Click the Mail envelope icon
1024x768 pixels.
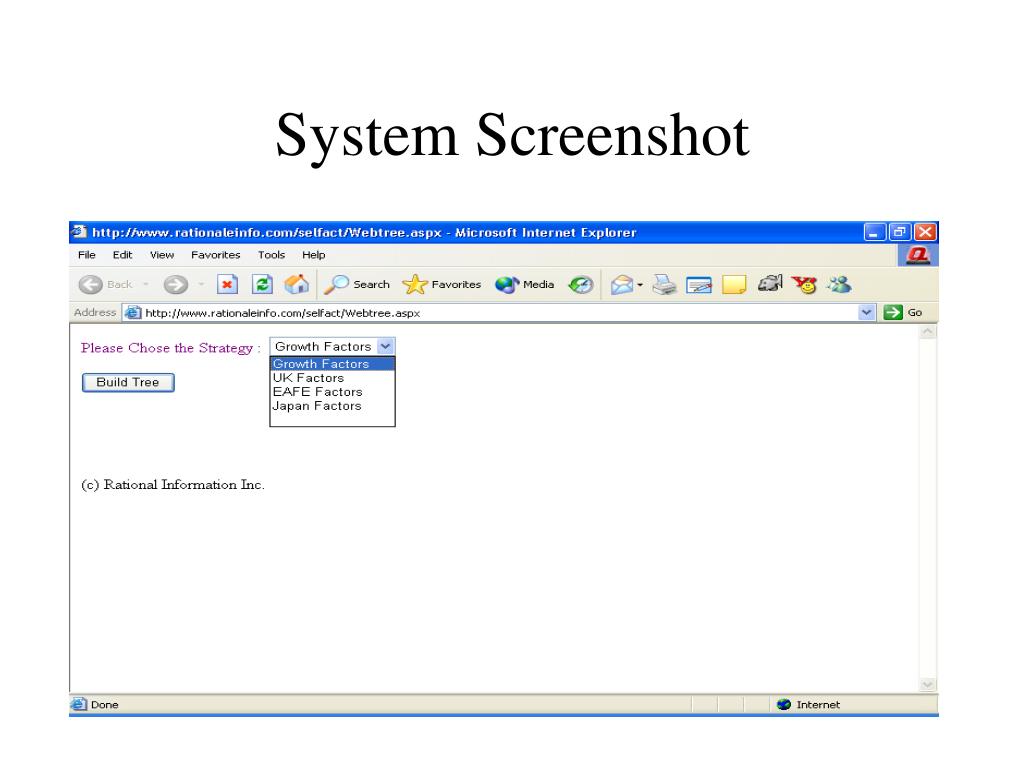(622, 285)
